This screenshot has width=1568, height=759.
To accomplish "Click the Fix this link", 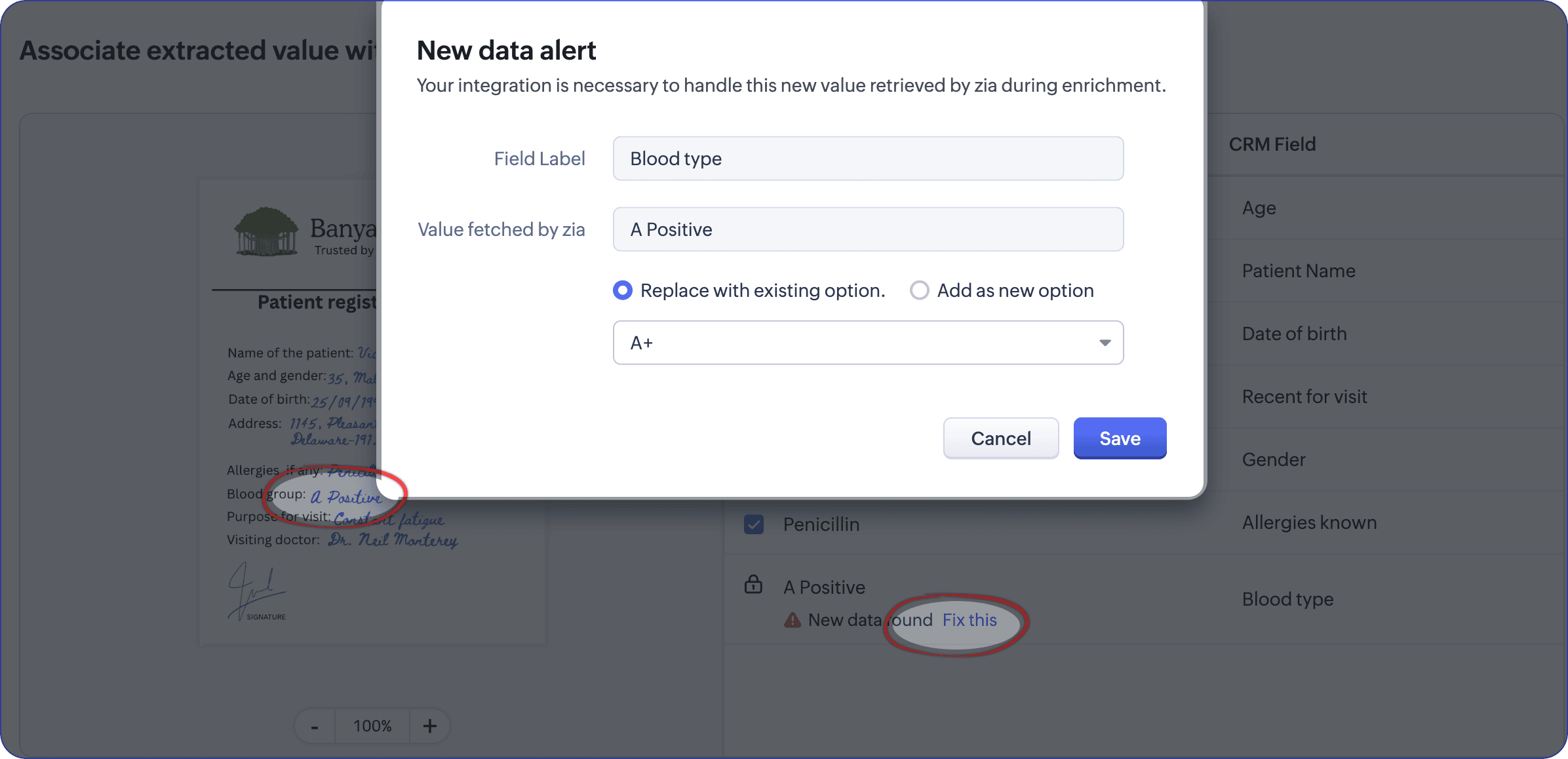I will point(970,620).
